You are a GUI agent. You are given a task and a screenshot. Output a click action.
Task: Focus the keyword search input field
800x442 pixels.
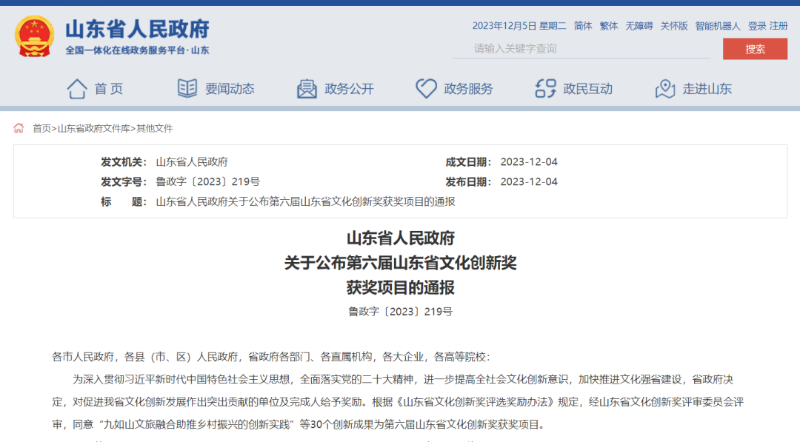(581, 49)
